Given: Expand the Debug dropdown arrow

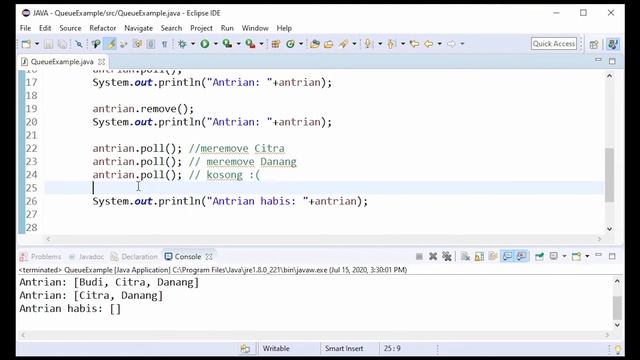Looking at the screenshot, I should pos(193,44).
